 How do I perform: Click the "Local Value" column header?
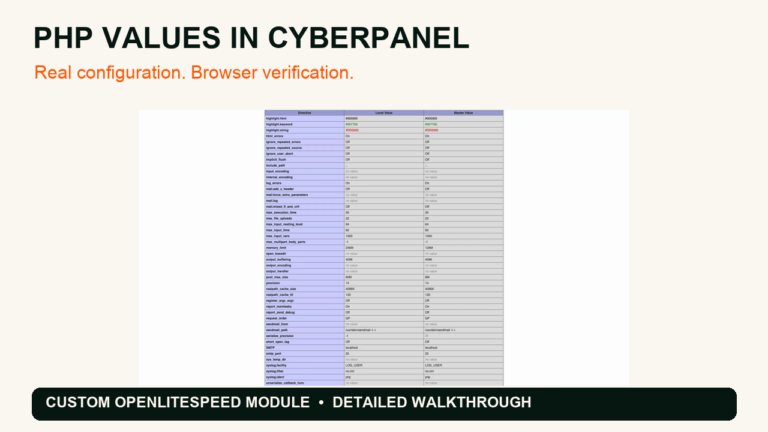(384, 113)
